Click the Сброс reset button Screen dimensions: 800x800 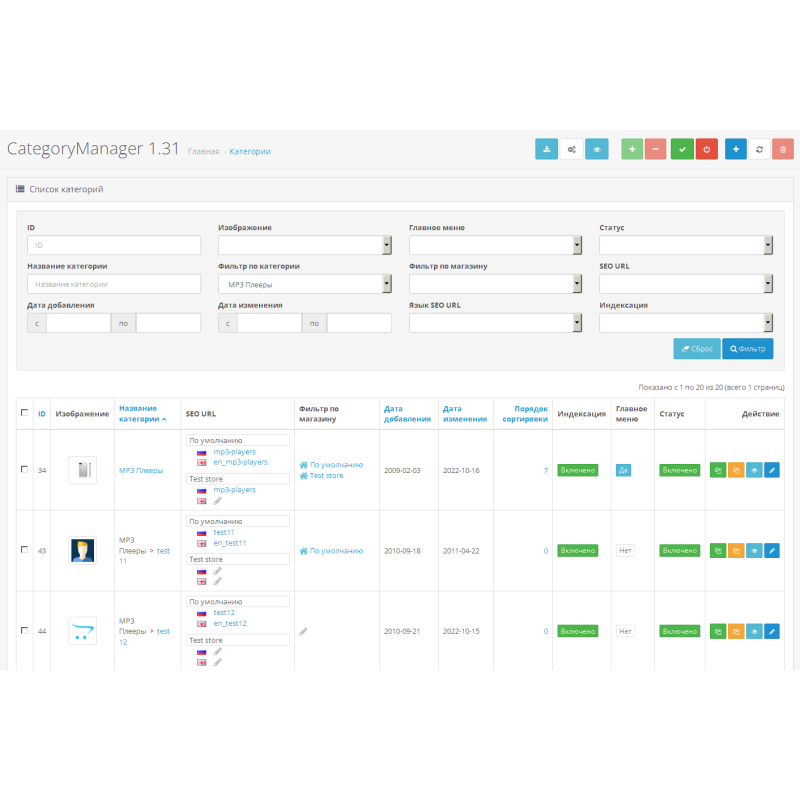(x=697, y=349)
